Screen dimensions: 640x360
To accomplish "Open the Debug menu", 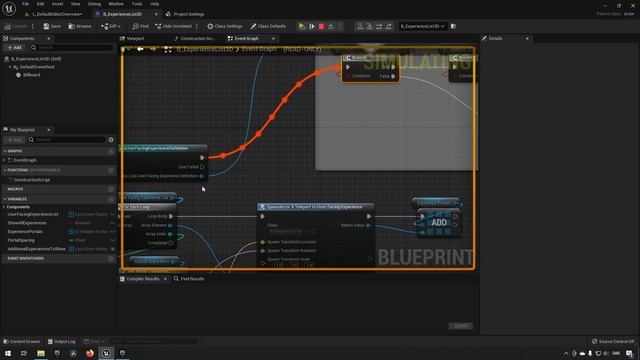I will (x=94, y=4).
